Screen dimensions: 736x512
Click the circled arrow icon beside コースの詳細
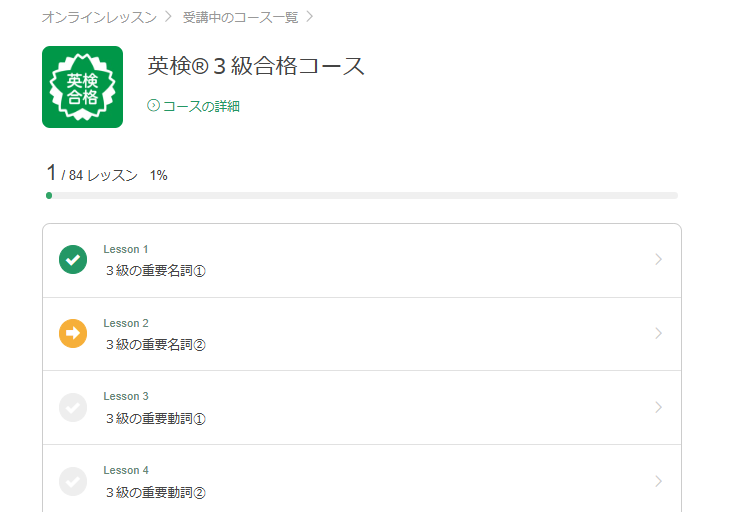(153, 106)
